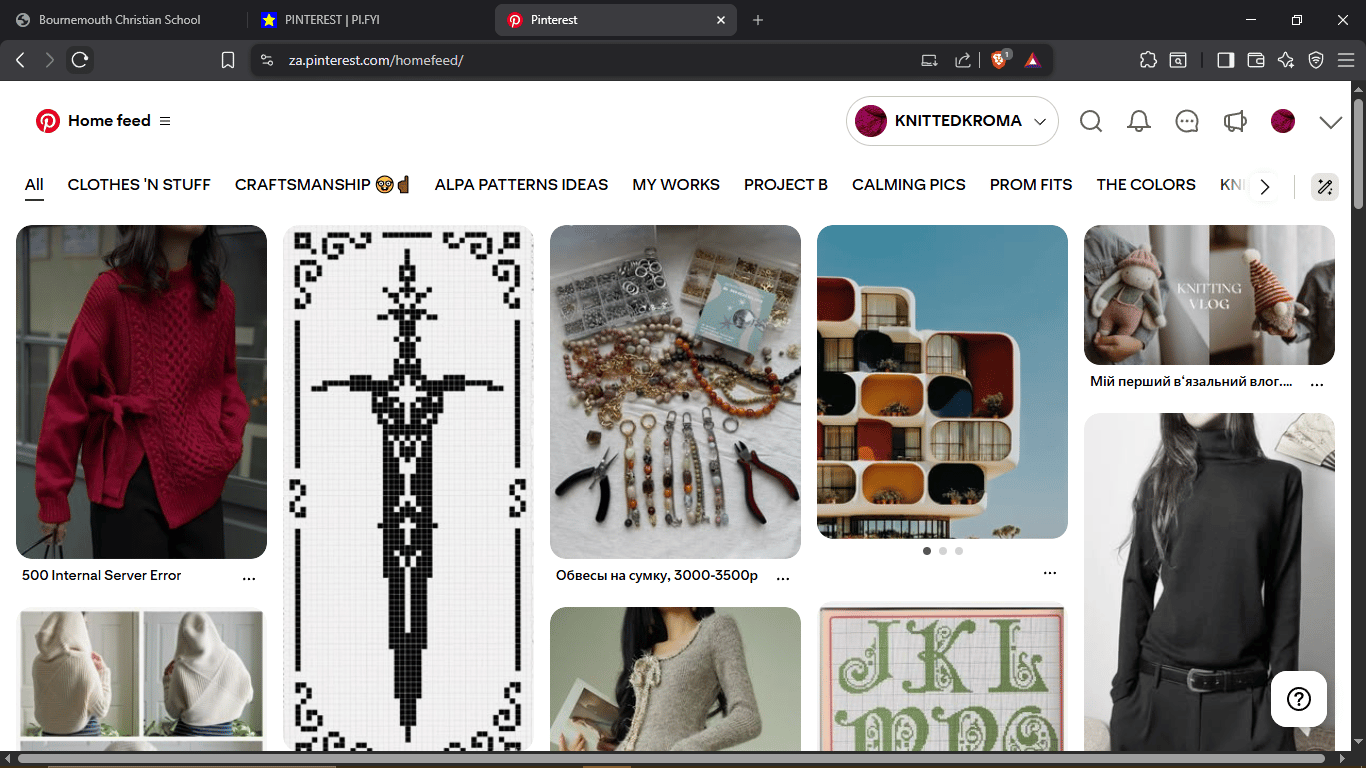Toggle the browser sidebar panel icon

pyautogui.click(x=1225, y=60)
